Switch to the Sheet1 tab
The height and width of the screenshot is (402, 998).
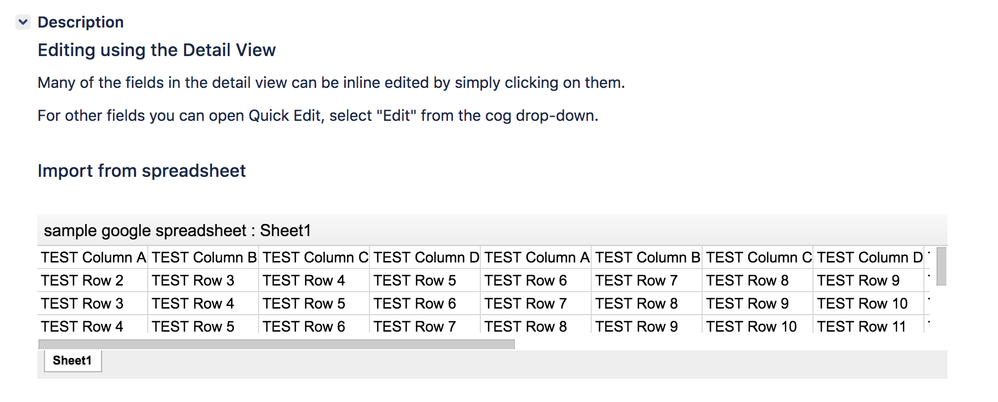click(x=72, y=361)
